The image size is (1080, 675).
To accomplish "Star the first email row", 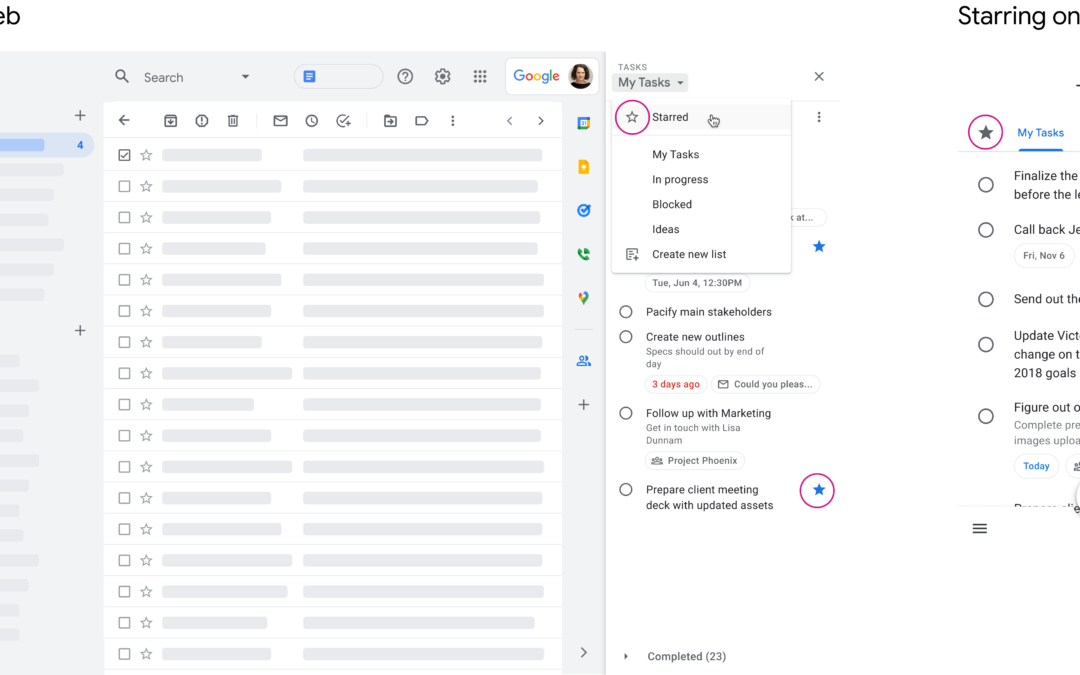I will coord(146,155).
